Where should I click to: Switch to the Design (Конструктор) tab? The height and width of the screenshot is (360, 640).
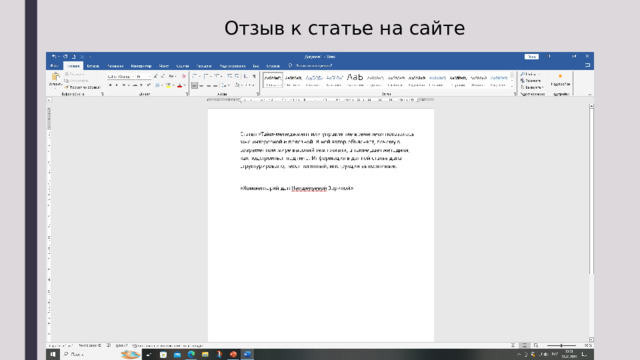(x=141, y=66)
